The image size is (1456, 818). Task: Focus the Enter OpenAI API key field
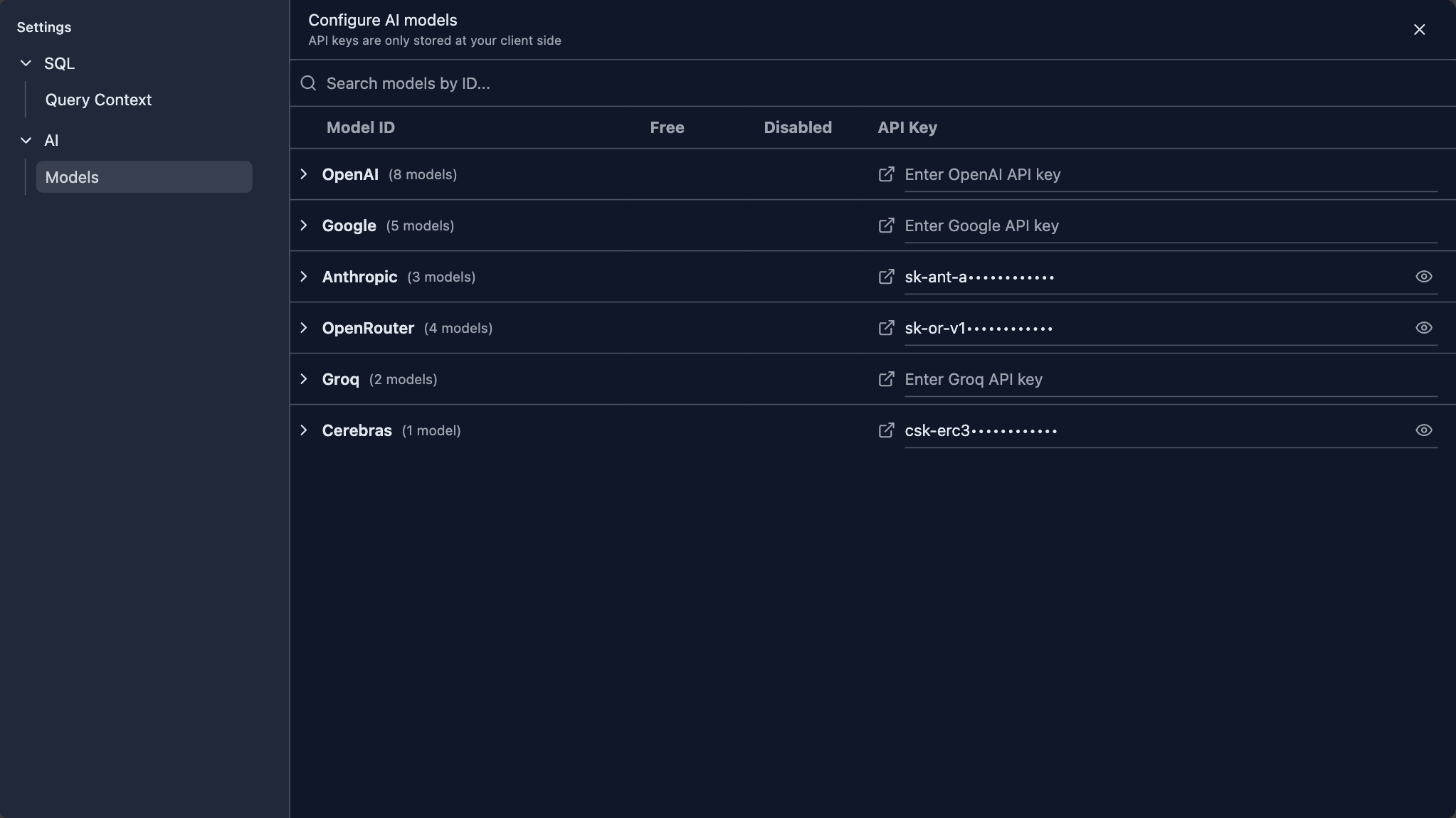[x=1167, y=174]
